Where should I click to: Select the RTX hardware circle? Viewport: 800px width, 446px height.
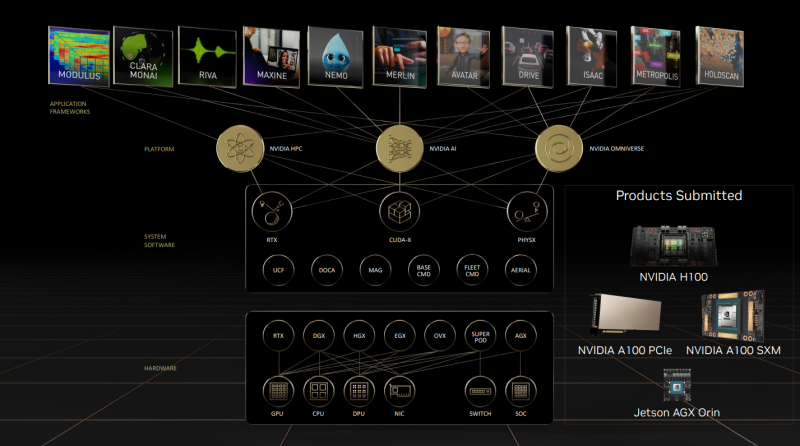tap(279, 336)
